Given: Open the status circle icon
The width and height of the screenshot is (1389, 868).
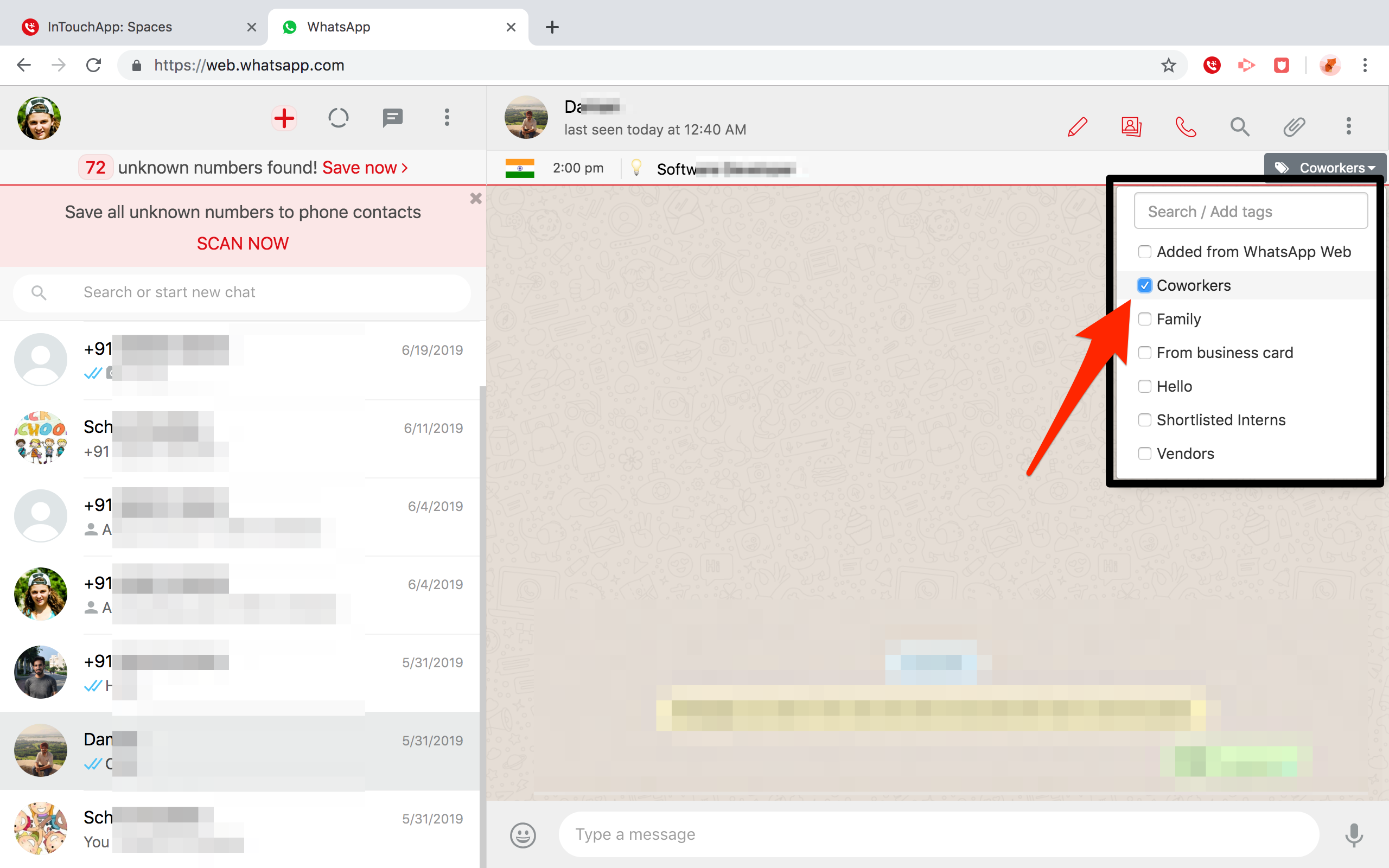Looking at the screenshot, I should pos(338,118).
